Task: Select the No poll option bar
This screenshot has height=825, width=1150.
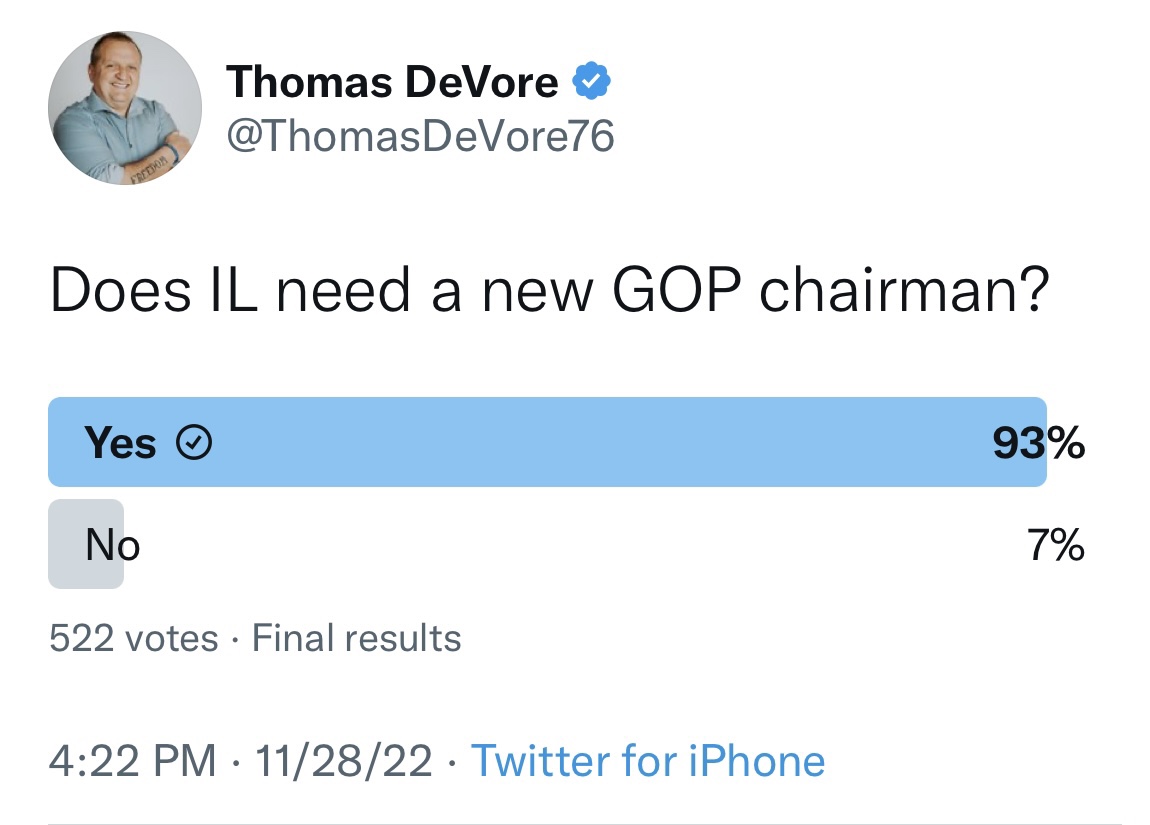Action: [86, 544]
